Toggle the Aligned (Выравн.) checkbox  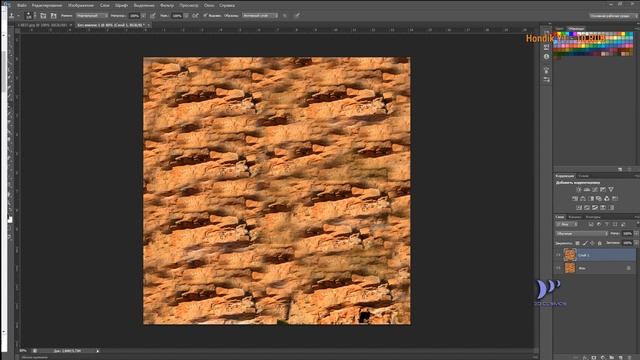(205, 16)
